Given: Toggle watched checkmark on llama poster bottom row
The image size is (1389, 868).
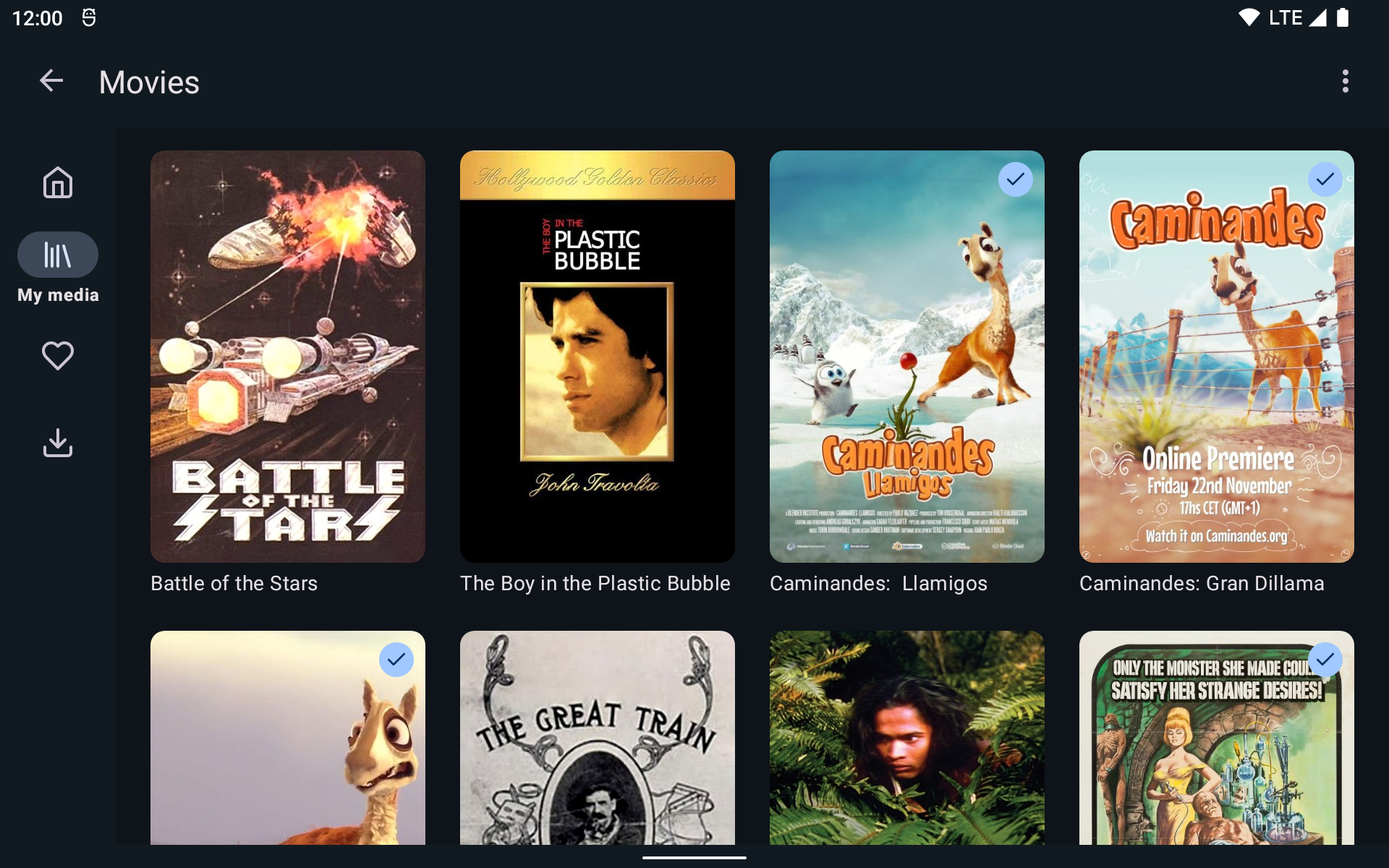Looking at the screenshot, I should tap(396, 660).
